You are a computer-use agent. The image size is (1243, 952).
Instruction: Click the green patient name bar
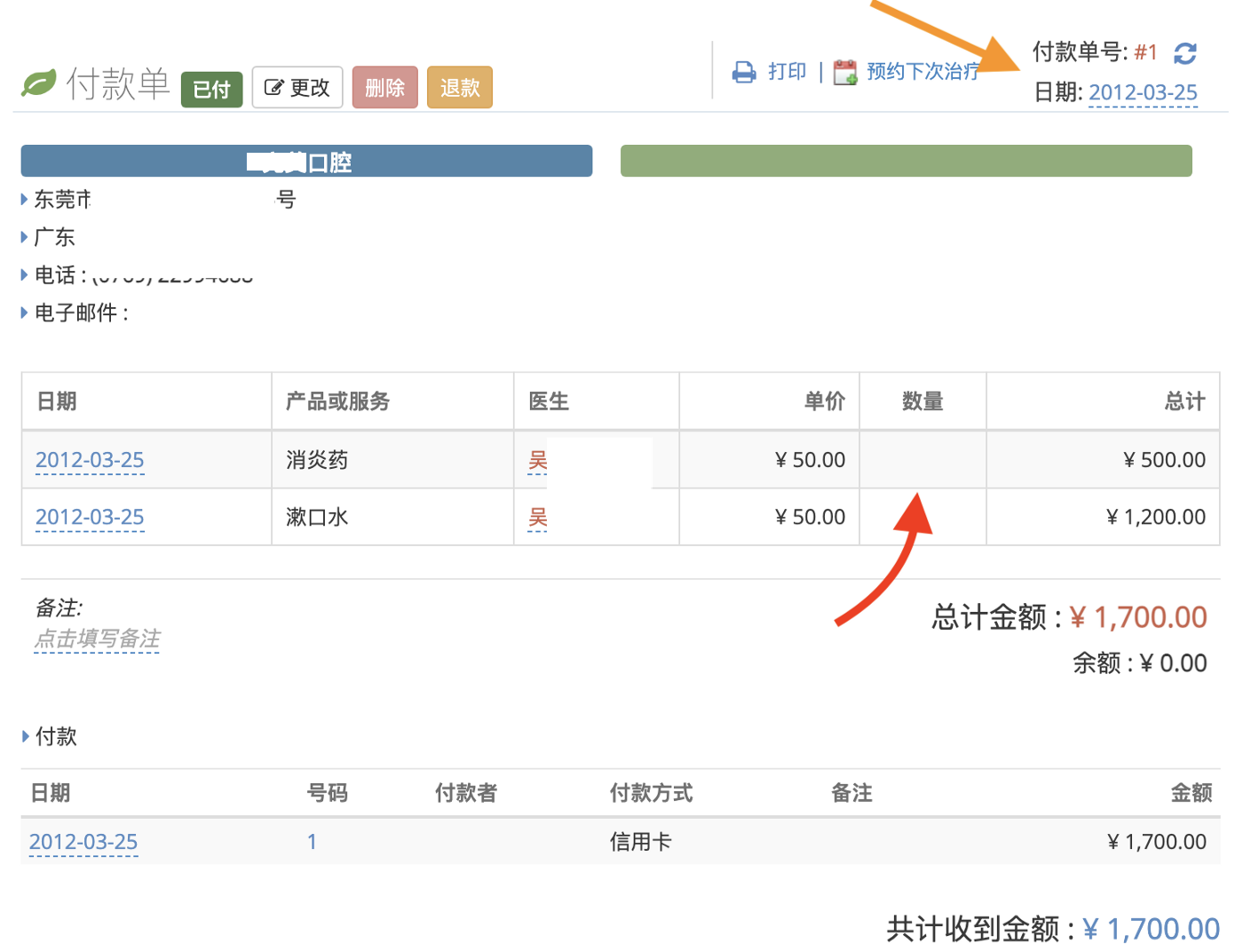pyautogui.click(x=906, y=161)
